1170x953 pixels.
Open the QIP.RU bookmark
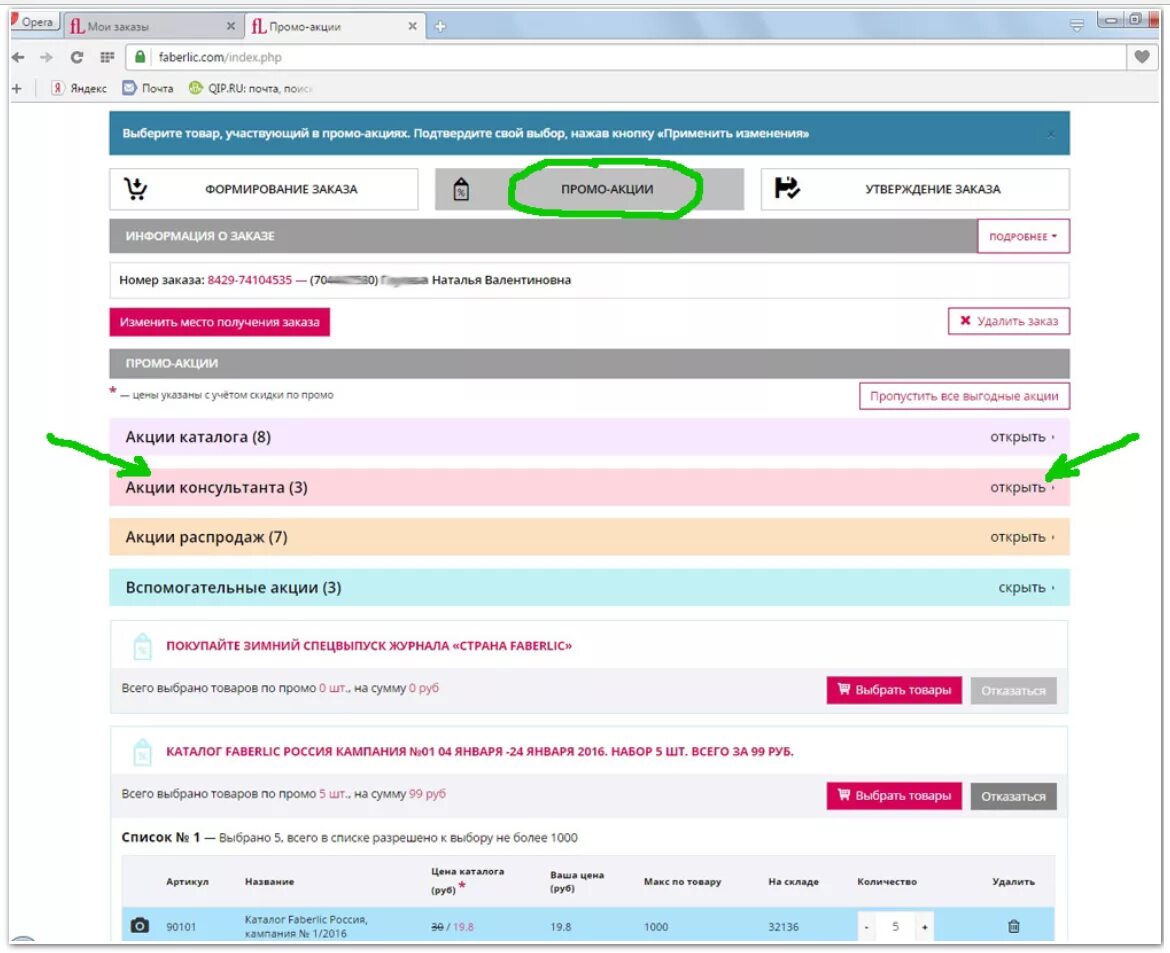tap(250, 88)
